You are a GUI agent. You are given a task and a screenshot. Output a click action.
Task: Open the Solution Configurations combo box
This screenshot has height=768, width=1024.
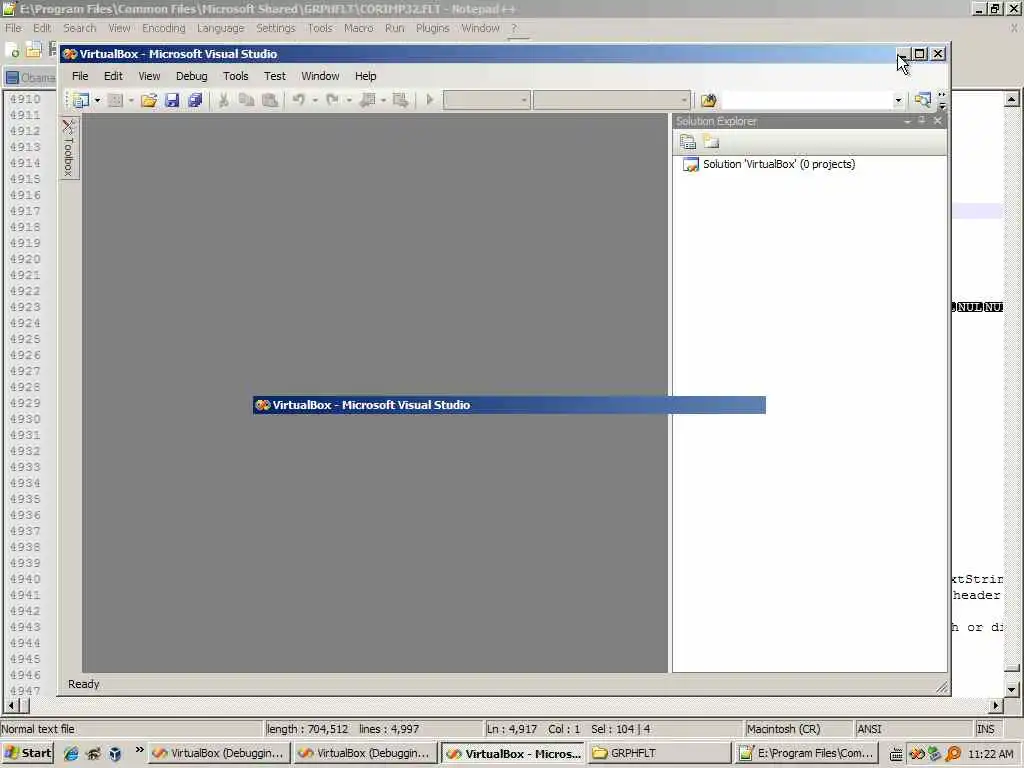[487, 100]
